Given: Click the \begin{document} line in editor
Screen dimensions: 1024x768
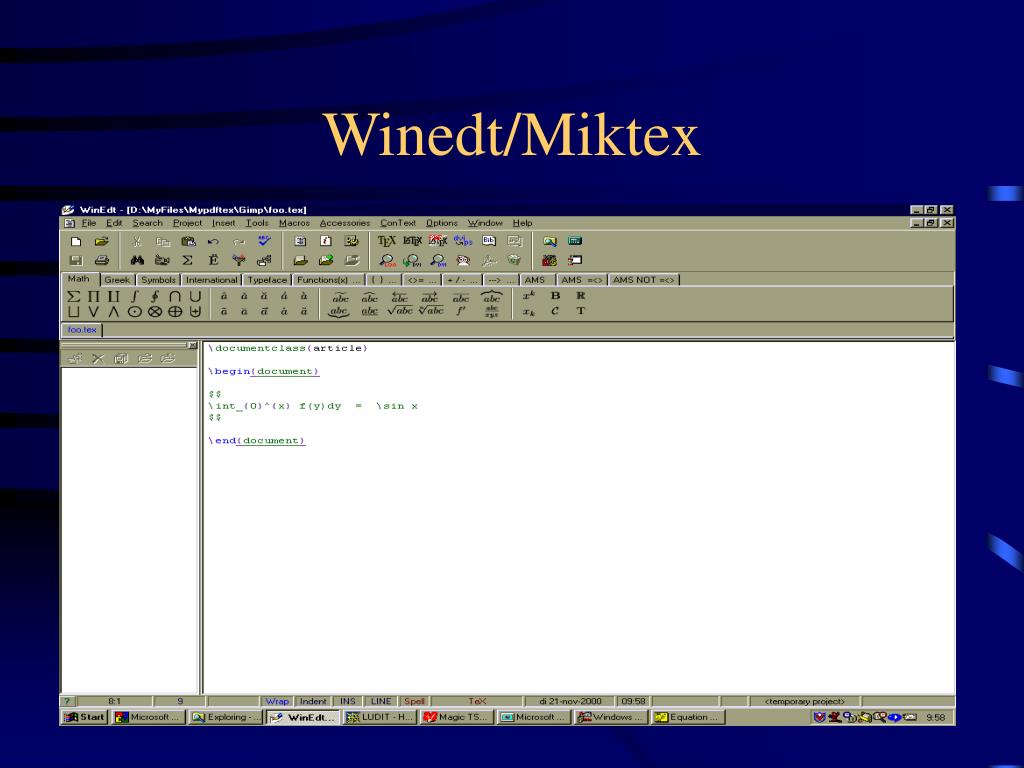Looking at the screenshot, I should coord(264,372).
